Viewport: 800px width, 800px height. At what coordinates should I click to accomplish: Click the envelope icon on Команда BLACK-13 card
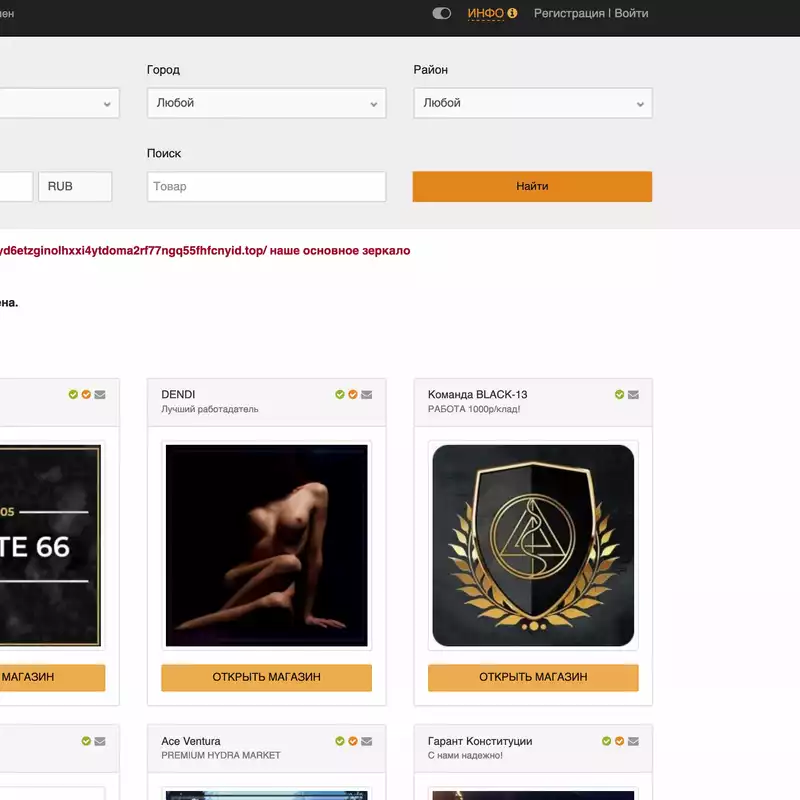coord(633,395)
